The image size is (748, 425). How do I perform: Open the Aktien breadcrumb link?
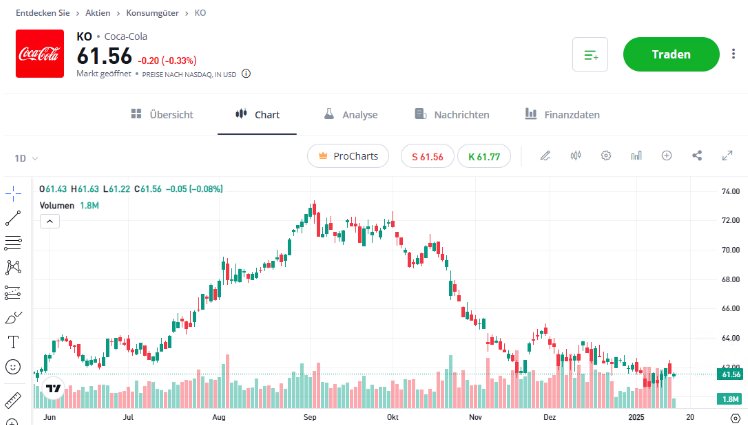[x=98, y=13]
